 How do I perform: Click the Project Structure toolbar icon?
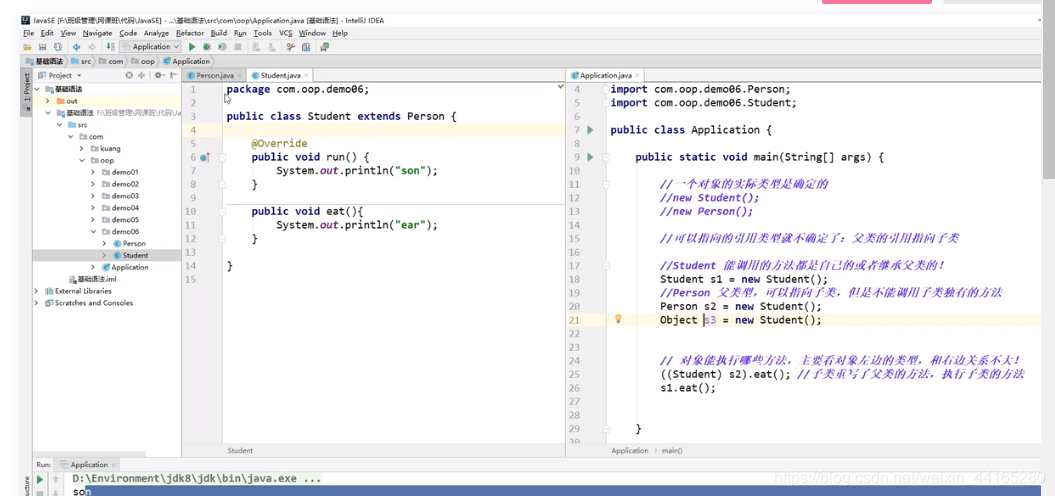(x=306, y=47)
